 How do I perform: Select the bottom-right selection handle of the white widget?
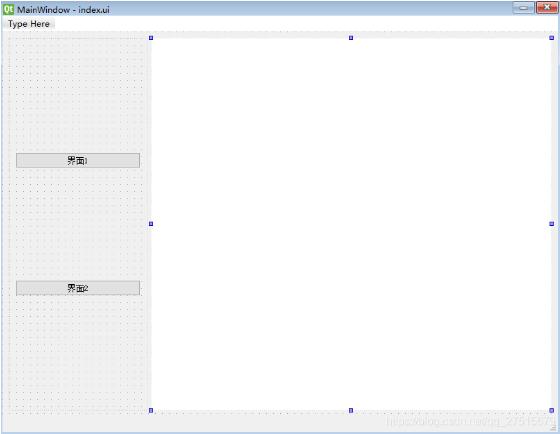[551, 410]
